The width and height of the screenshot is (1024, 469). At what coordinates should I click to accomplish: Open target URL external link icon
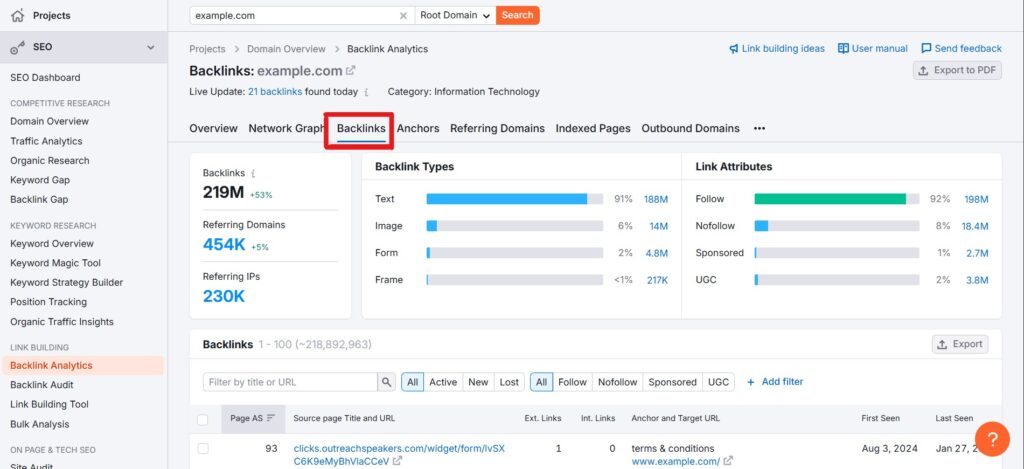728,461
